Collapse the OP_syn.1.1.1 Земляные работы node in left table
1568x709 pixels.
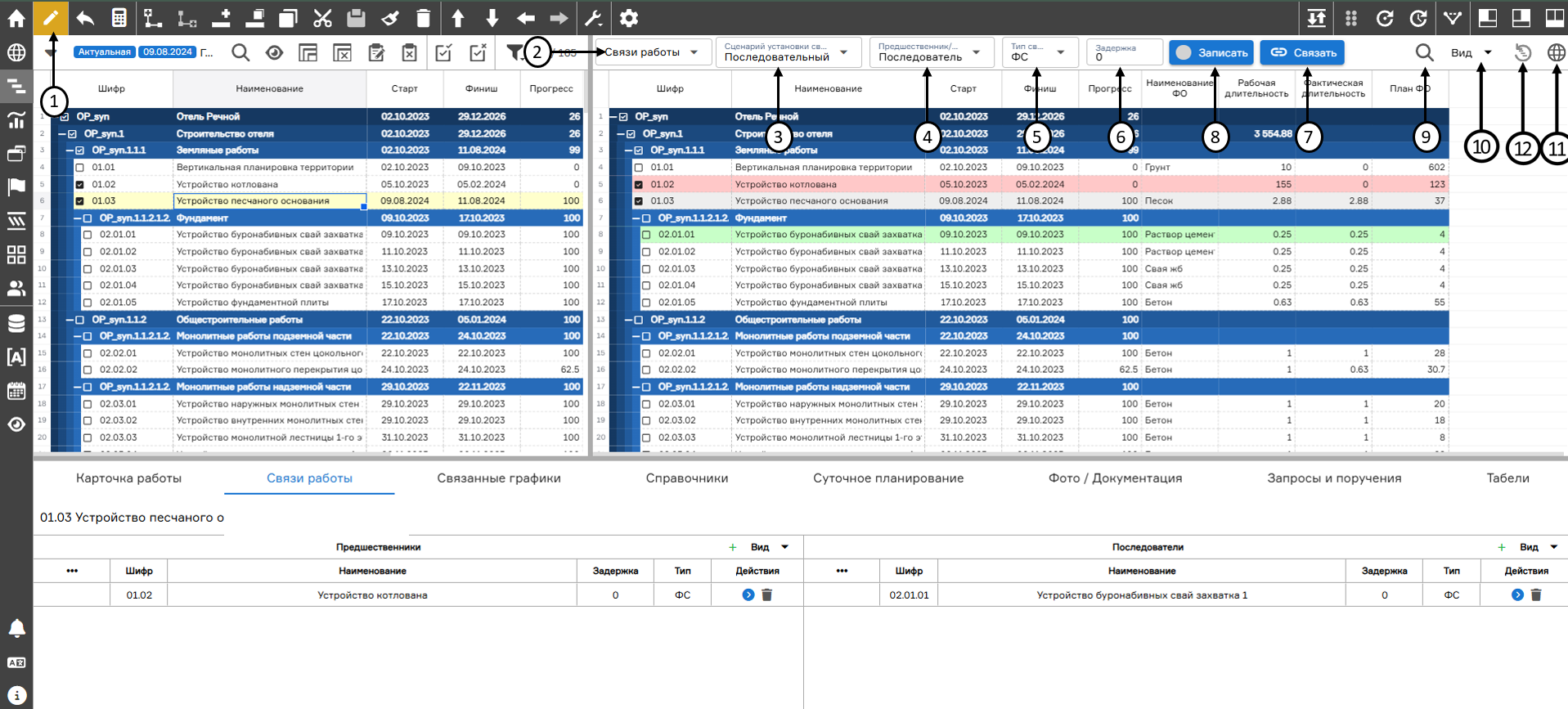click(x=69, y=150)
